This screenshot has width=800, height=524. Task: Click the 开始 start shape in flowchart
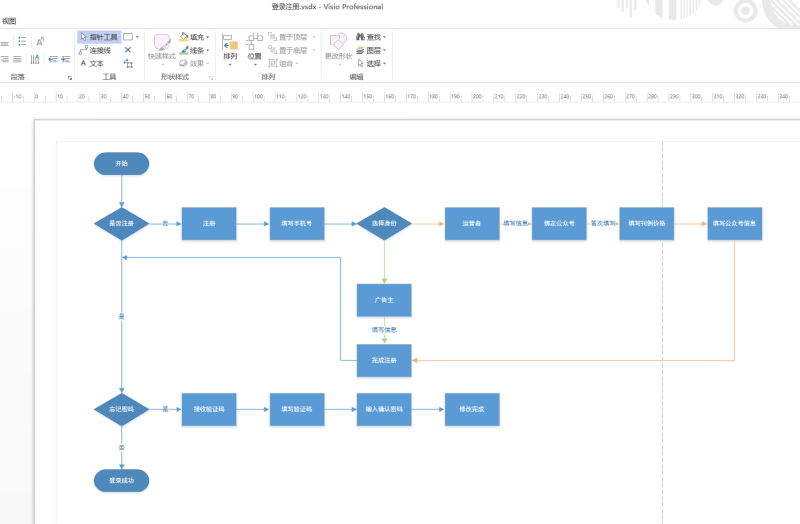coord(121,163)
